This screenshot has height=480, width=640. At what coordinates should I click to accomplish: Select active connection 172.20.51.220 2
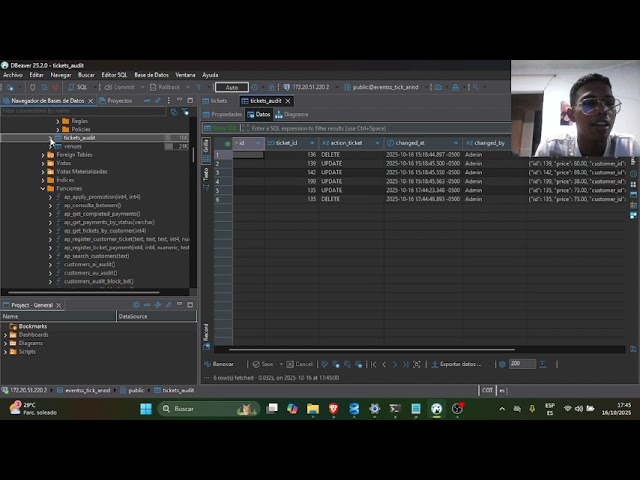[307, 87]
